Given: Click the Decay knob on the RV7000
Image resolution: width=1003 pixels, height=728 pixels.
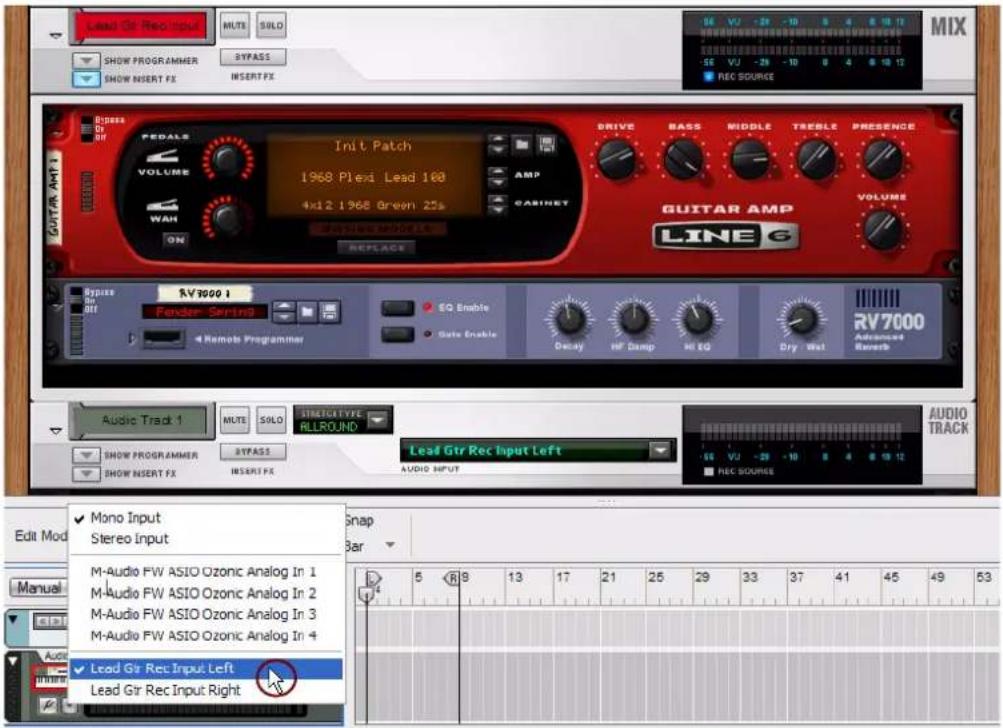Looking at the screenshot, I should tap(569, 319).
